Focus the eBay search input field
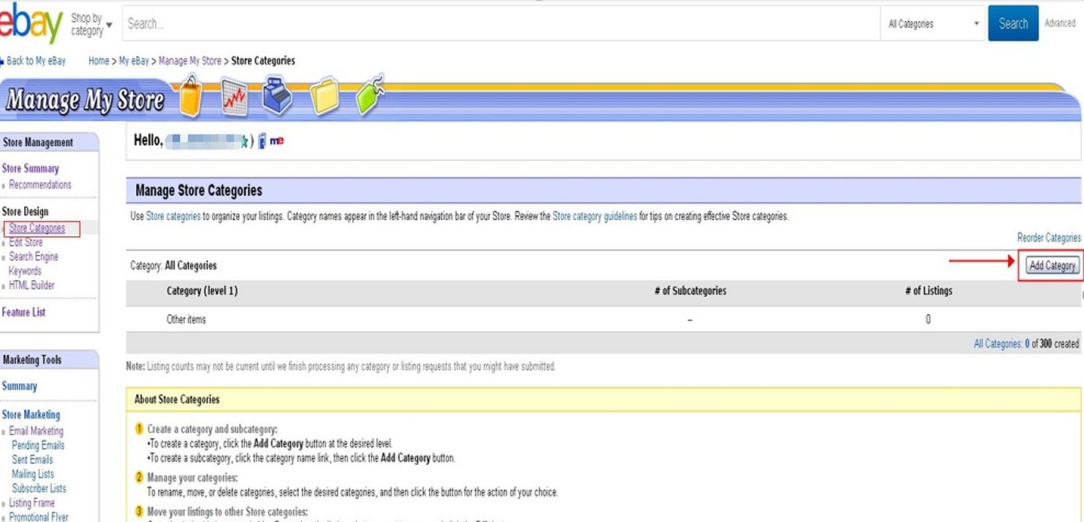Image resolution: width=1084 pixels, height=522 pixels. pos(500,23)
